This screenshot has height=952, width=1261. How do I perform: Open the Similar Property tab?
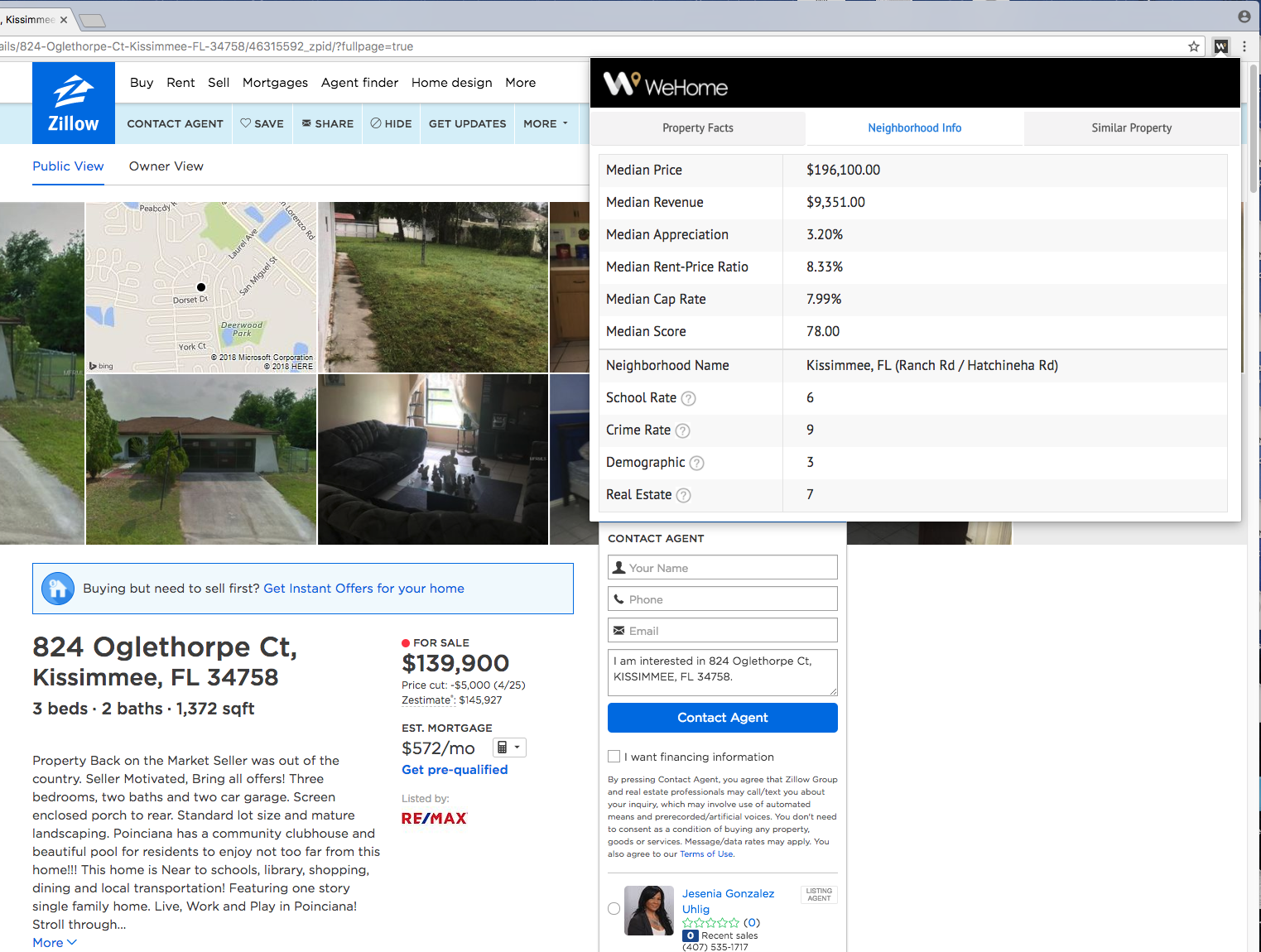pyautogui.click(x=1131, y=127)
